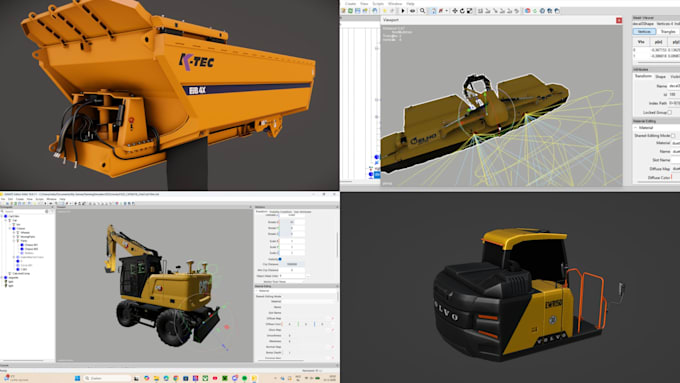Click the green save icon in top-right toolbar
680x383 pixels.
tap(350, 10)
